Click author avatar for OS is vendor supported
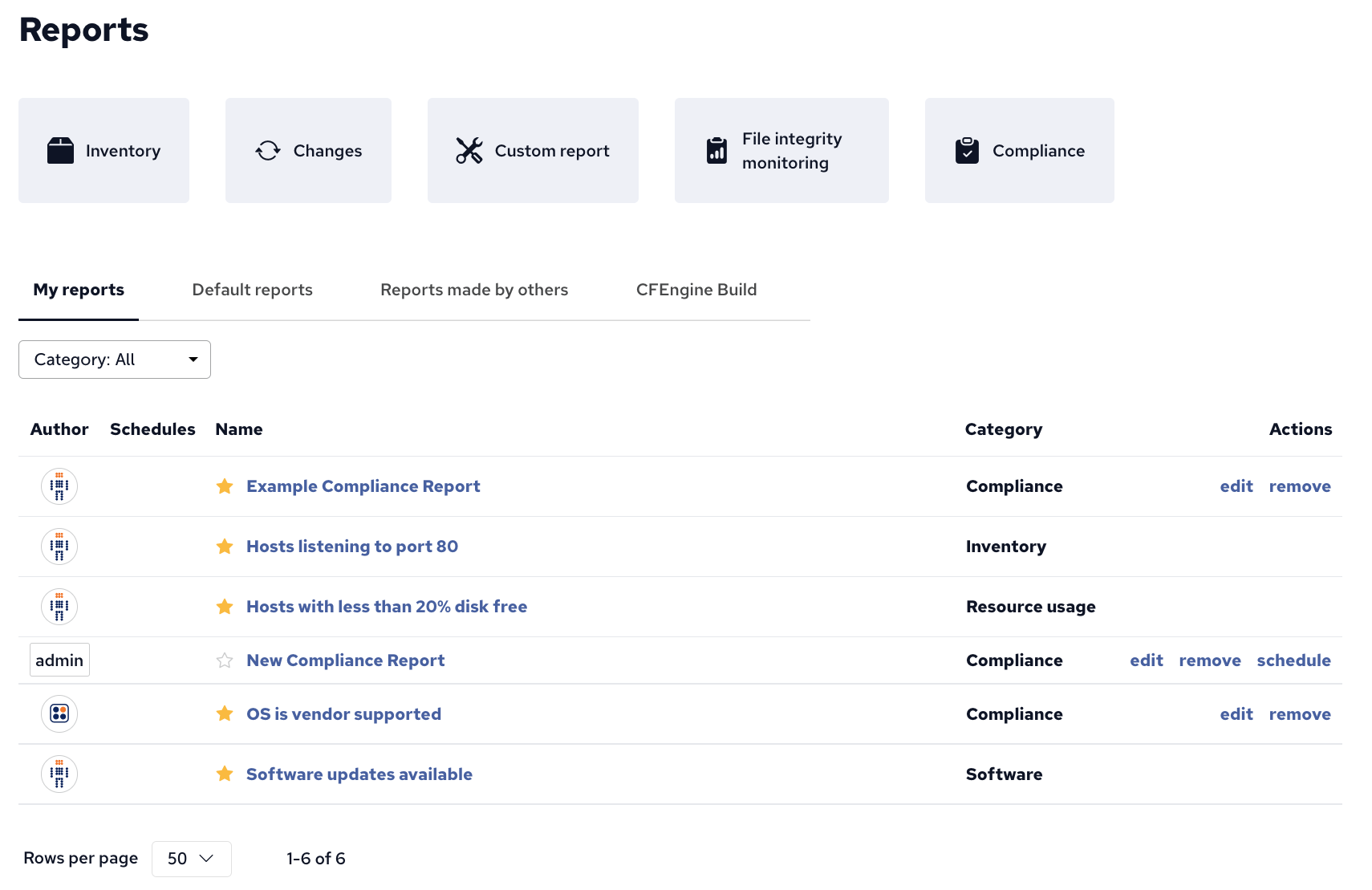 59,713
